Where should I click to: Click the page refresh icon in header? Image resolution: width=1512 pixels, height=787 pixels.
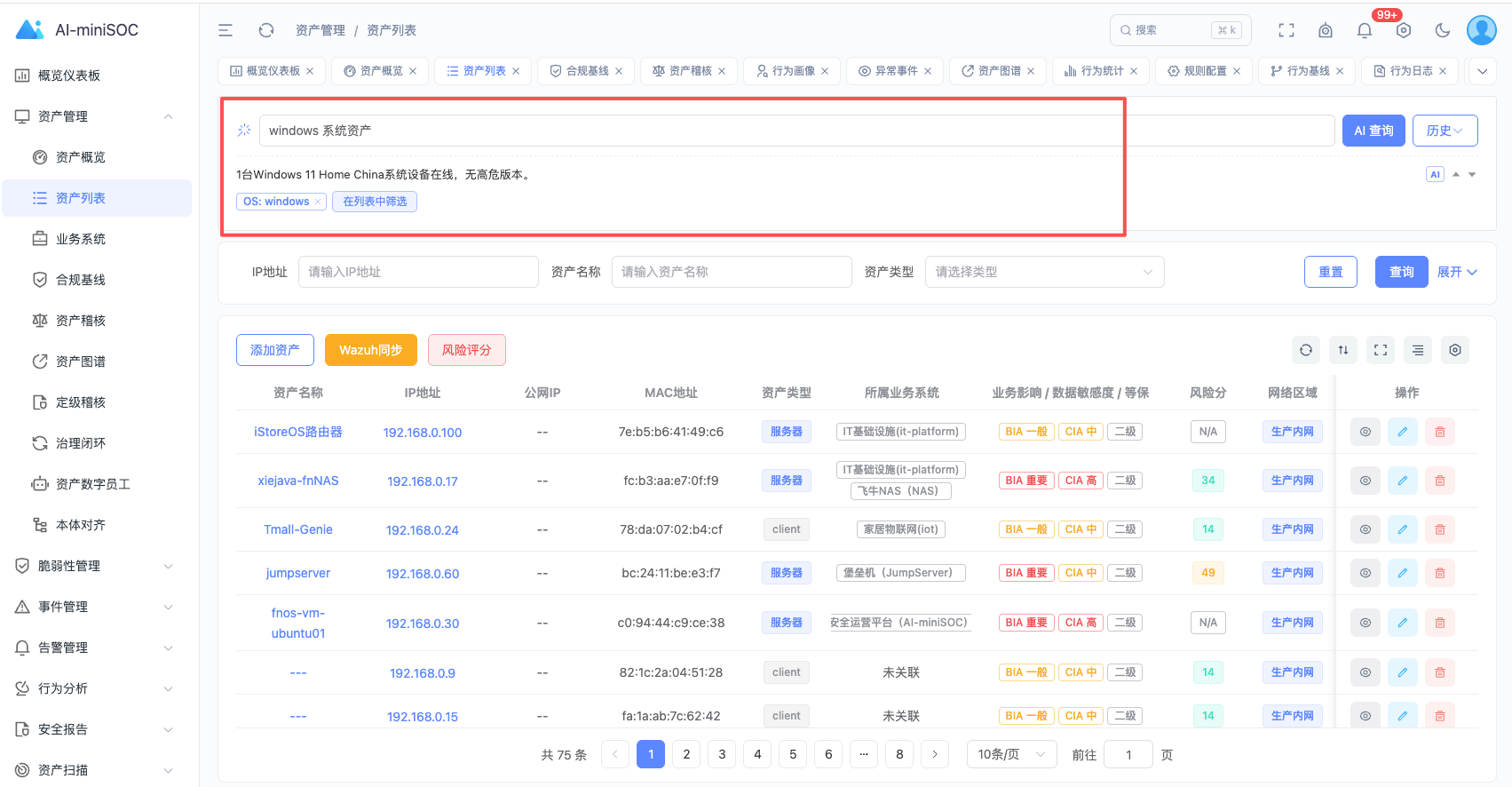coord(266,30)
